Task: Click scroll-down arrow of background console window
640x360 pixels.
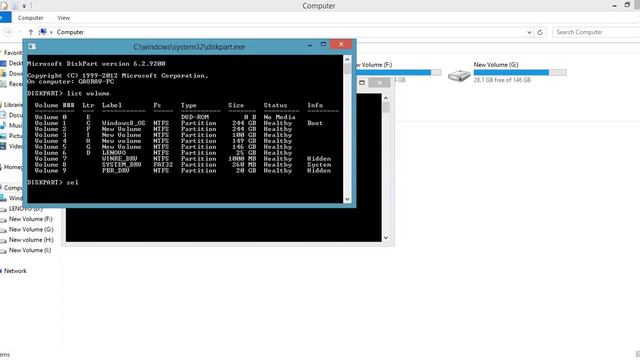Action: tap(386, 238)
